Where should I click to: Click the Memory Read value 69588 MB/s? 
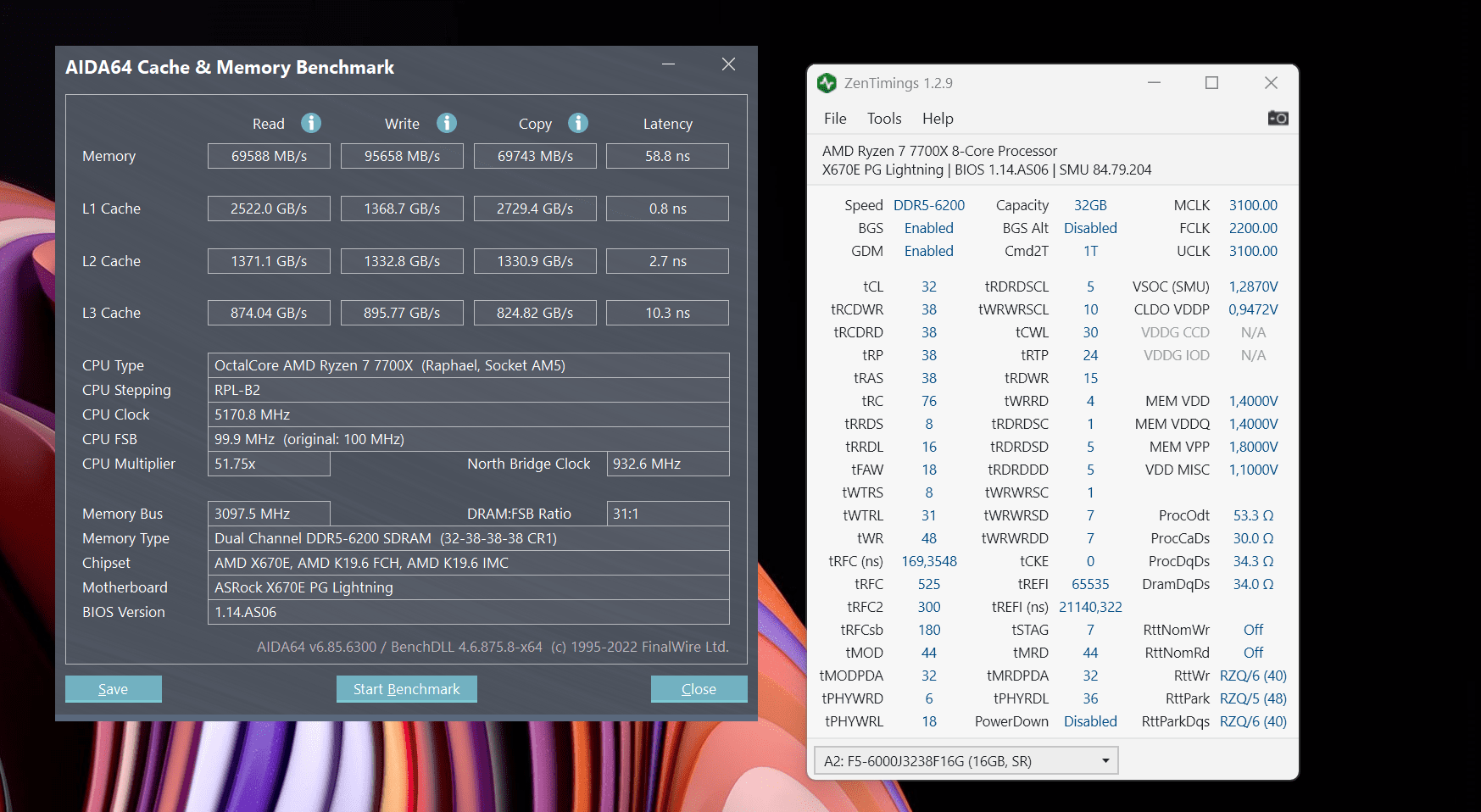(x=269, y=156)
